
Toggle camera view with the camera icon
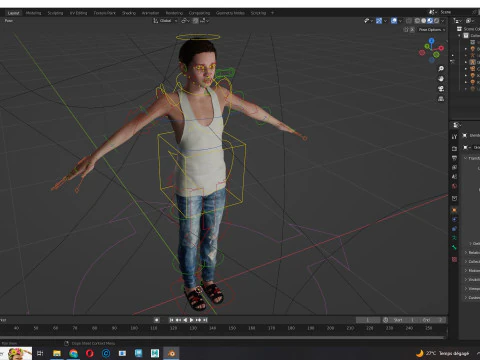[x=441, y=89]
